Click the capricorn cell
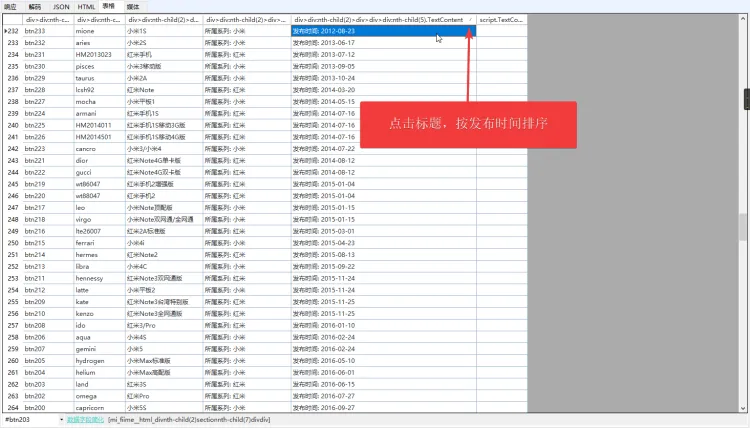The height and width of the screenshot is (428, 750). (x=99, y=408)
